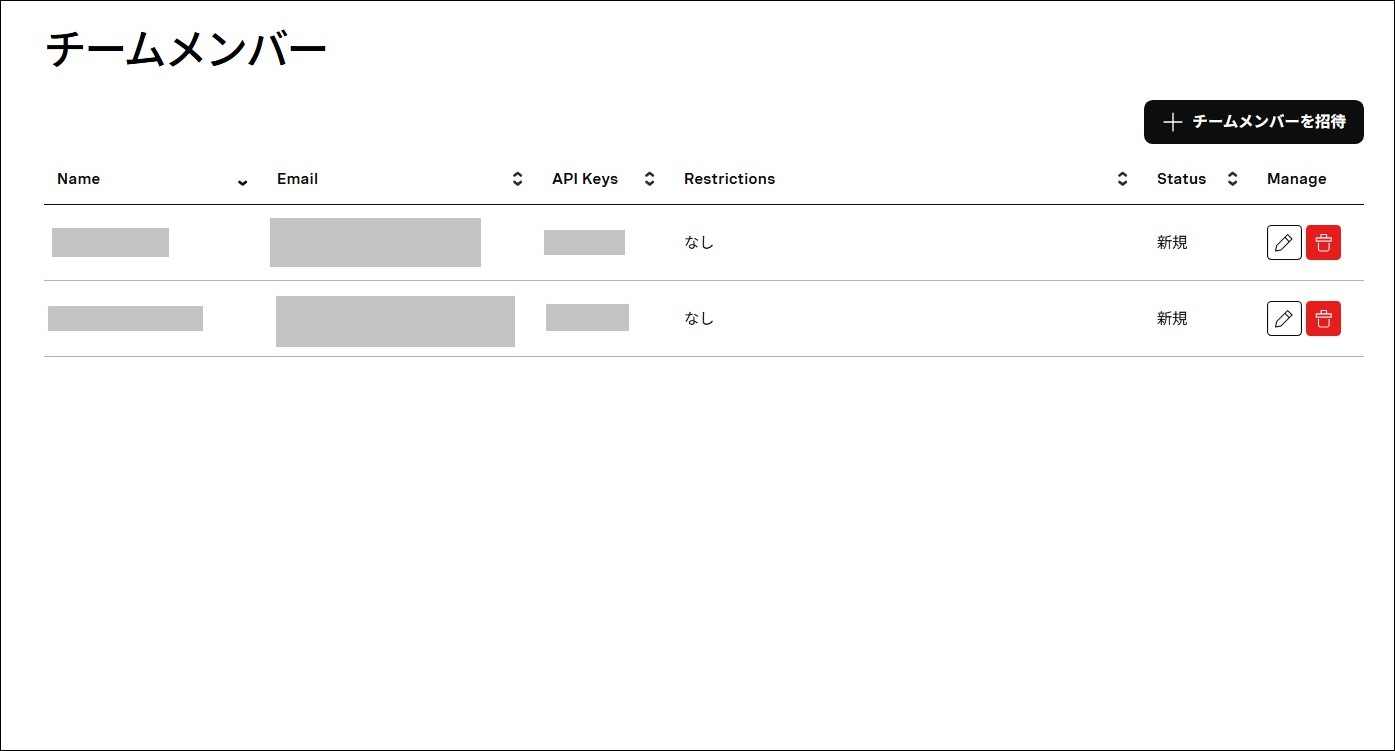Click the Restrictions header label
Image resolution: width=1395 pixels, height=751 pixels.
pyautogui.click(x=729, y=179)
